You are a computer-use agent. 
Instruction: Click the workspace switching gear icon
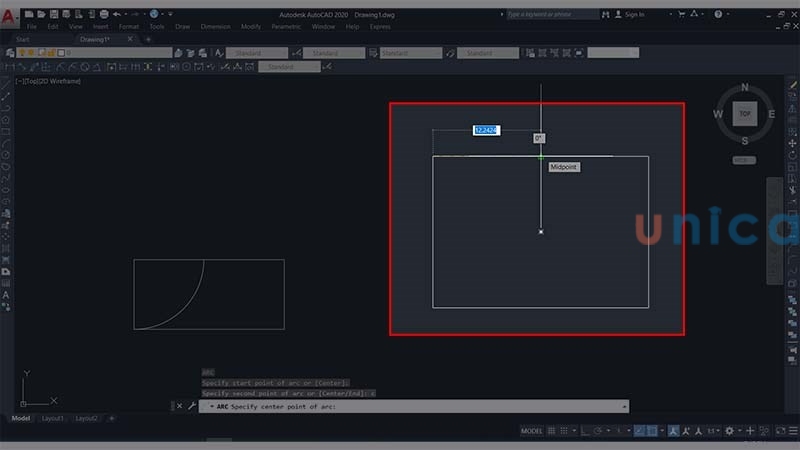coord(729,431)
